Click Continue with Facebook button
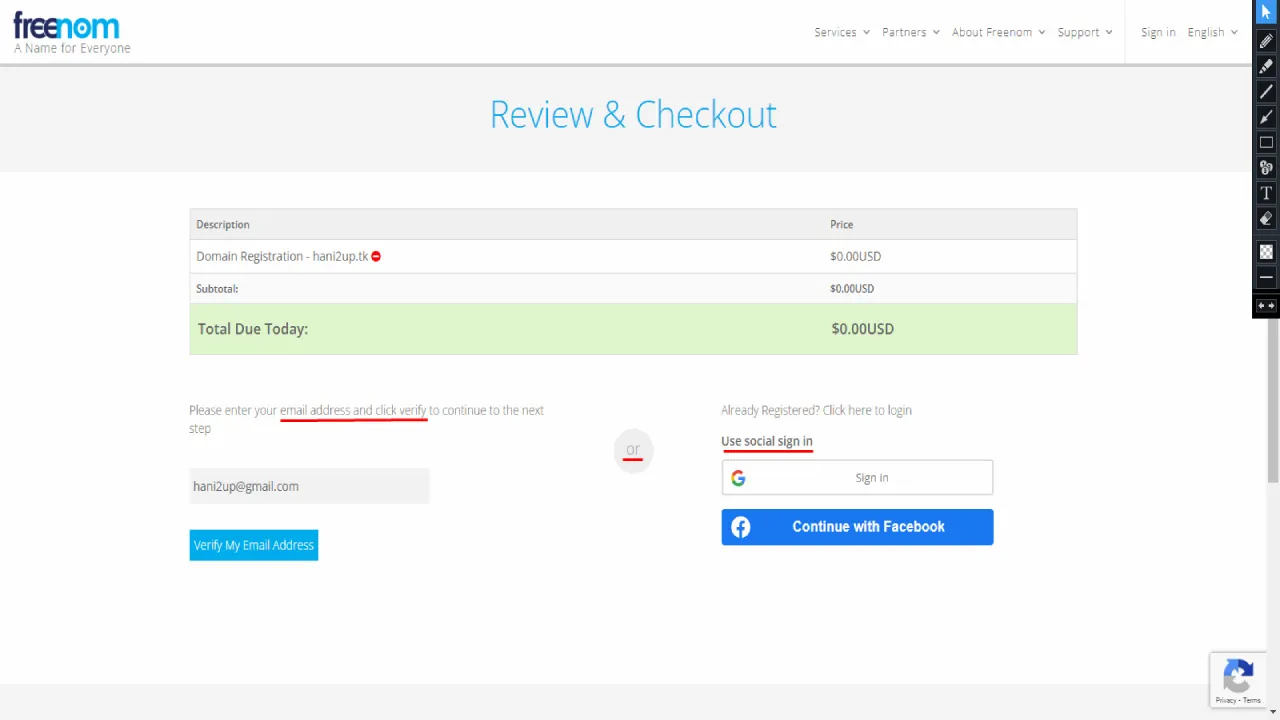 [x=857, y=527]
